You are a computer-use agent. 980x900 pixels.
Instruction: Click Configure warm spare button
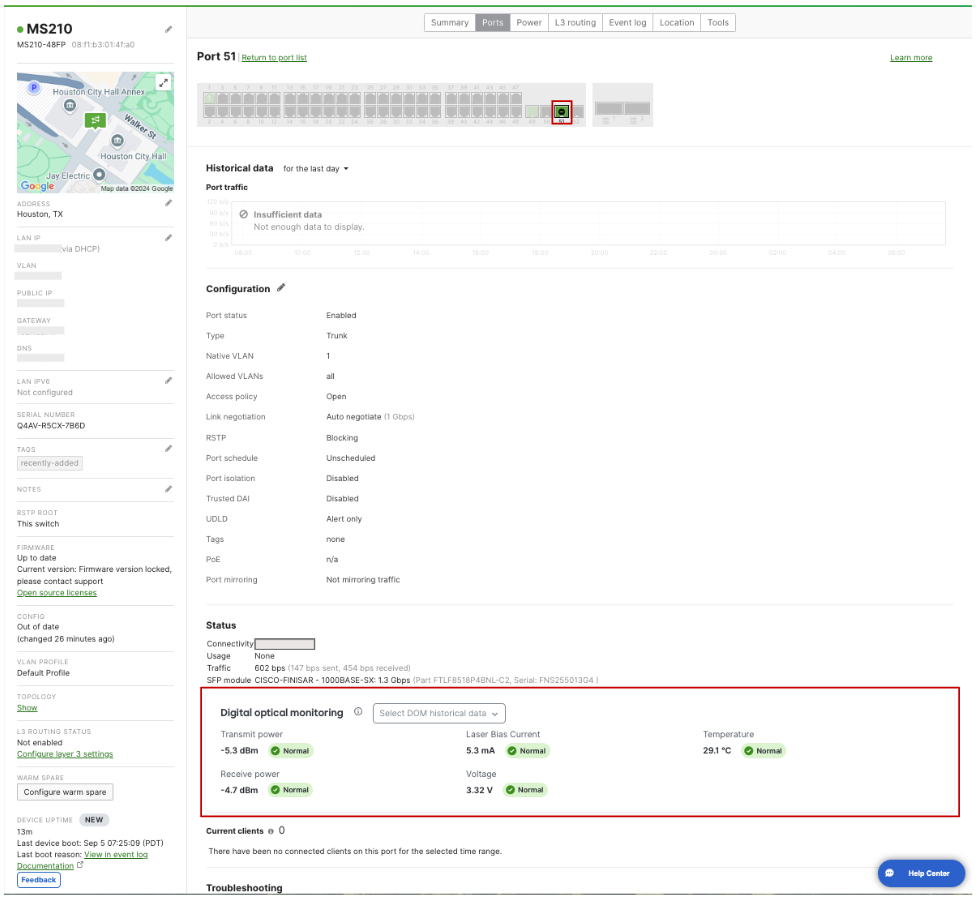click(x=65, y=792)
